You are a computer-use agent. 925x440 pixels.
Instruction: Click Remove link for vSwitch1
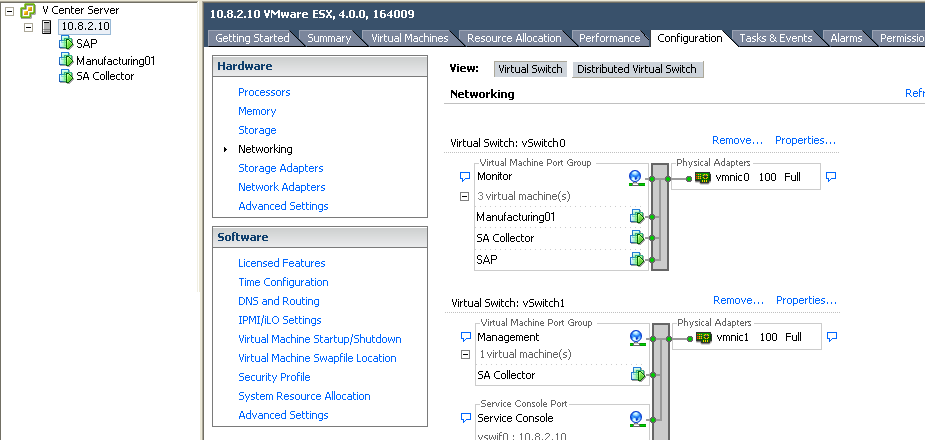coord(737,300)
